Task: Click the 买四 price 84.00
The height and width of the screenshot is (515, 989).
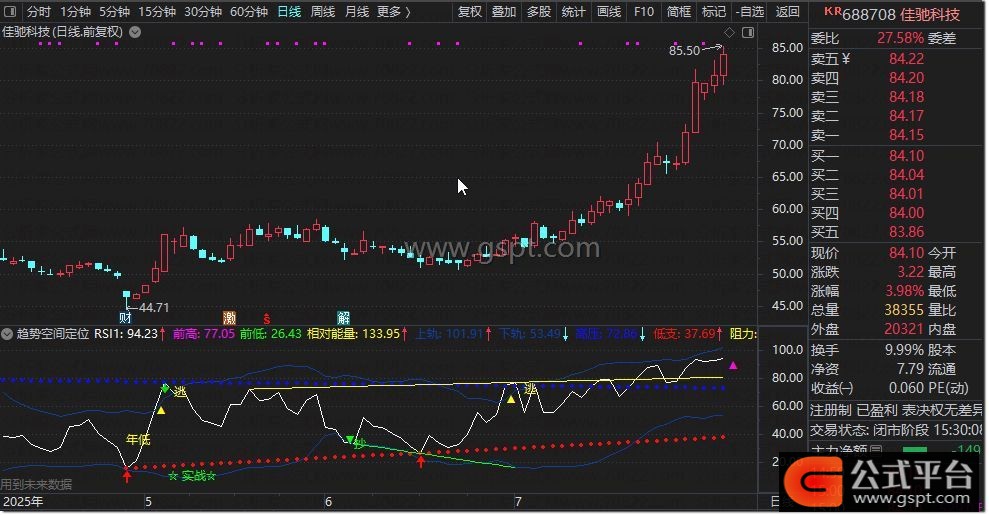Action: click(x=906, y=212)
